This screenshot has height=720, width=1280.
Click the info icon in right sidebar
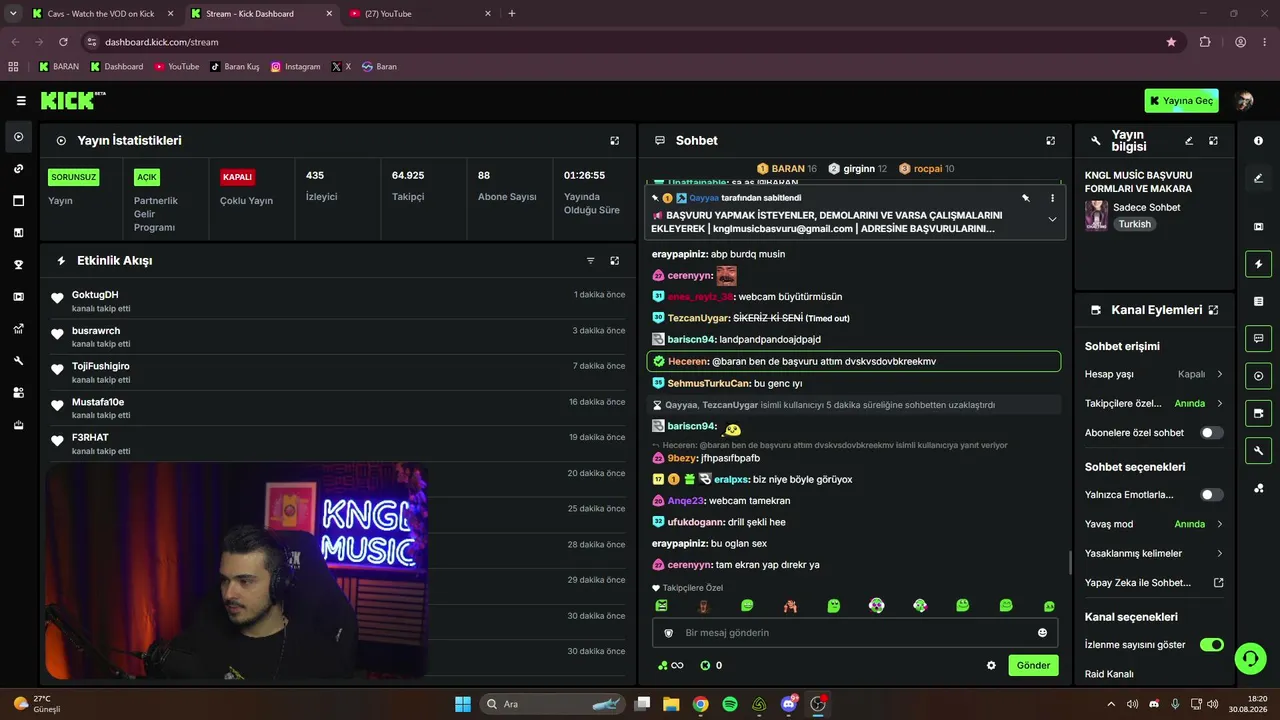pyautogui.click(x=1258, y=141)
